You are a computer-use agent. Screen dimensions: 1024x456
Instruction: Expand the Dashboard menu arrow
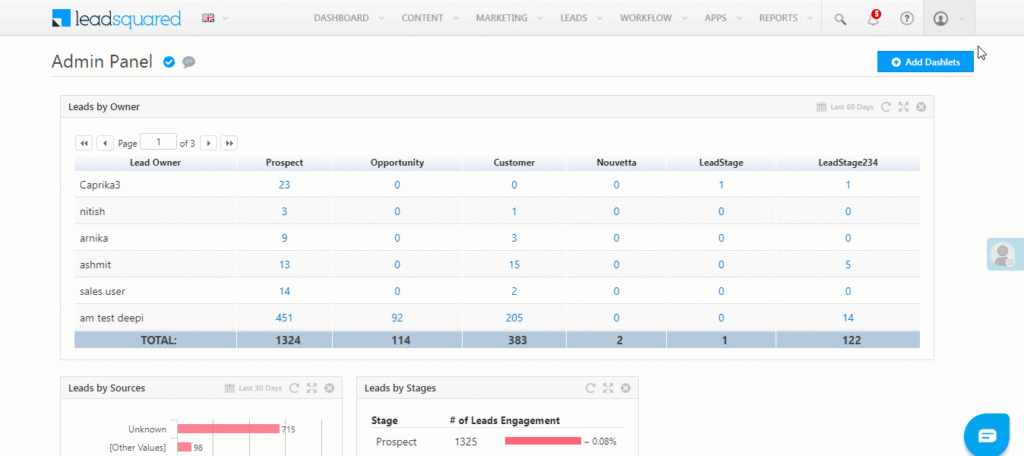[381, 19]
